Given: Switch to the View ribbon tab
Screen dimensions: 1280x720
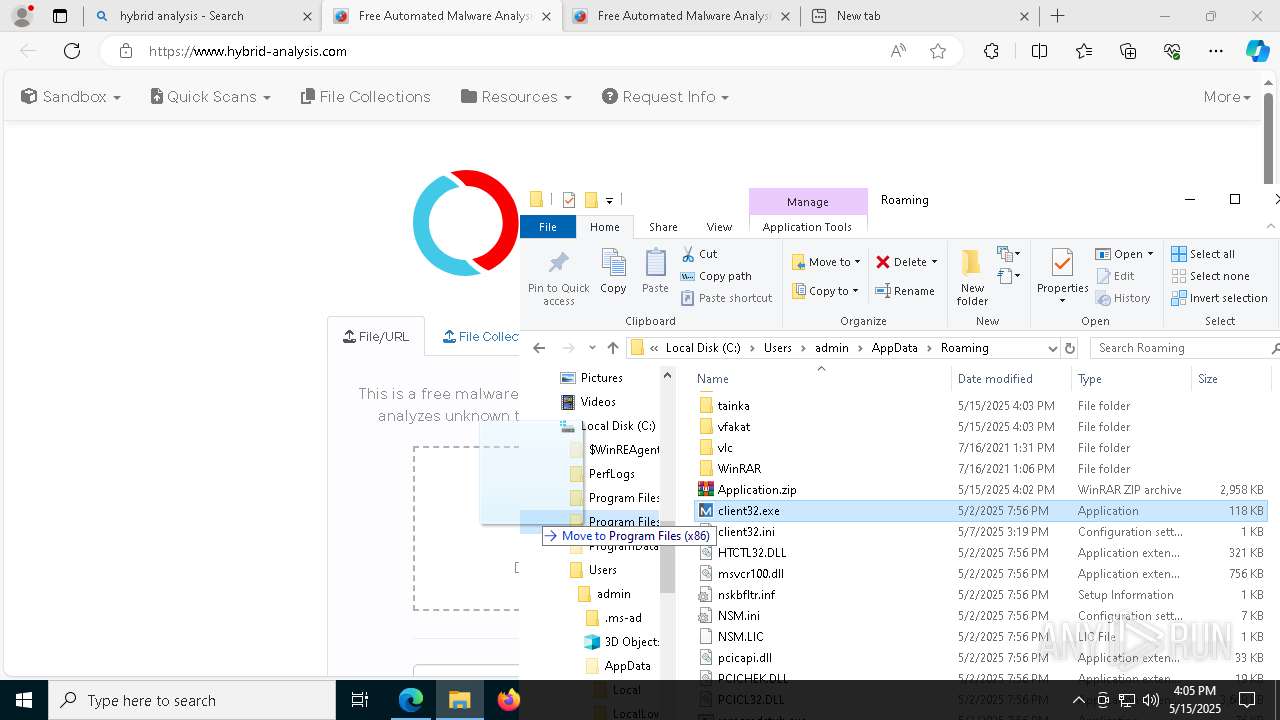Looking at the screenshot, I should 719,227.
